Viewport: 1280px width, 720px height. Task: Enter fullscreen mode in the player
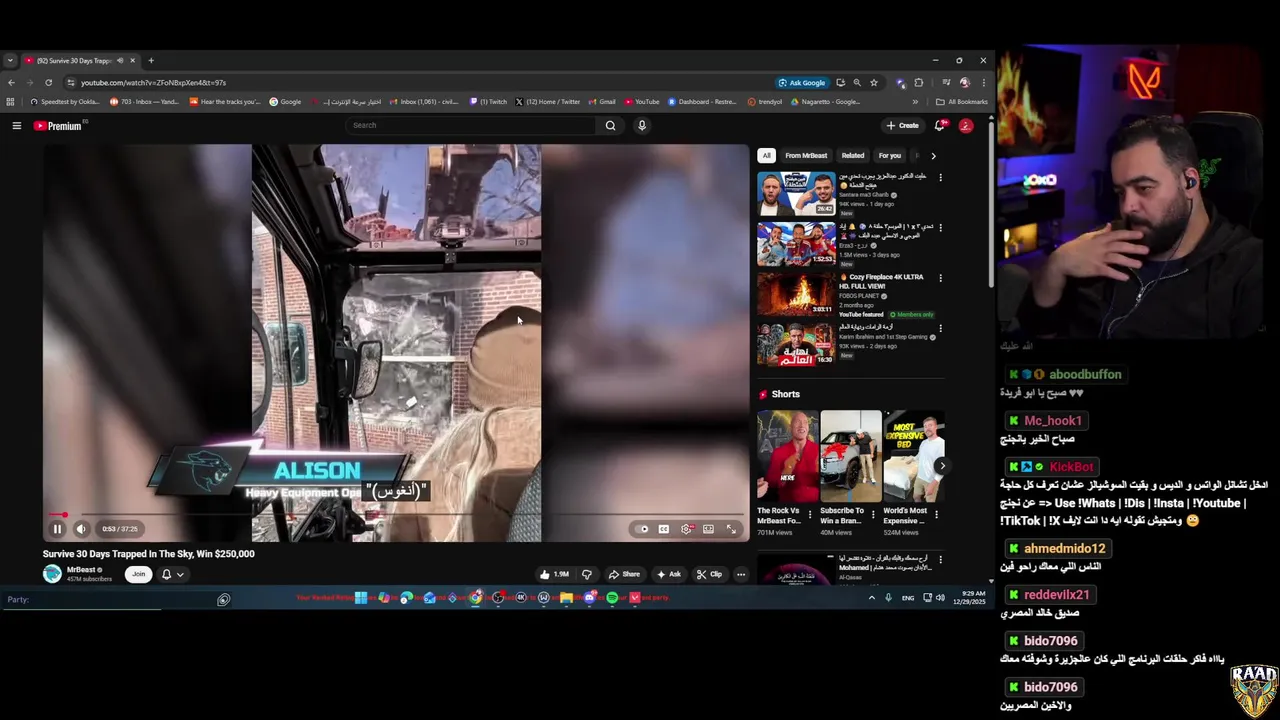coord(731,529)
